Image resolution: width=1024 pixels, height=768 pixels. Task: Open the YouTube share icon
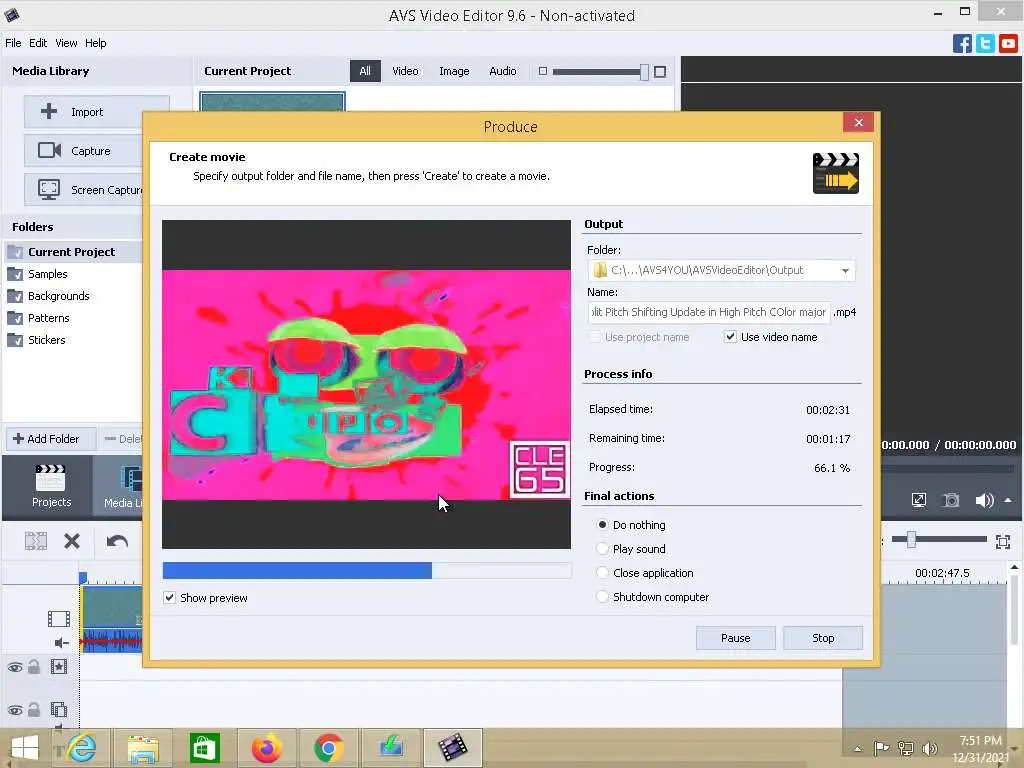[1008, 43]
